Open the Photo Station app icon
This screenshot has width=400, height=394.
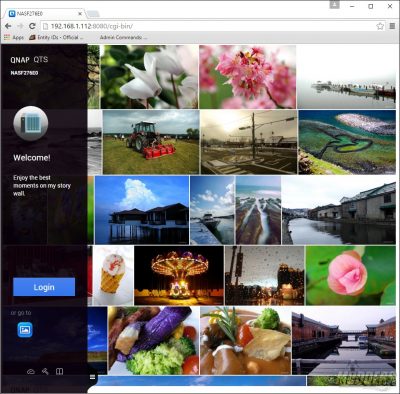point(25,330)
